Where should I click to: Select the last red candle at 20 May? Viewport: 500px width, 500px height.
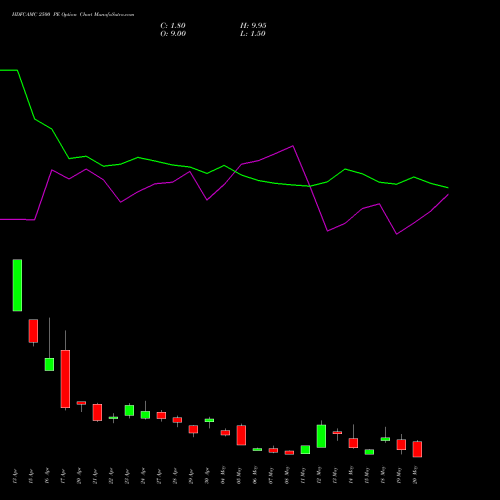[417, 449]
